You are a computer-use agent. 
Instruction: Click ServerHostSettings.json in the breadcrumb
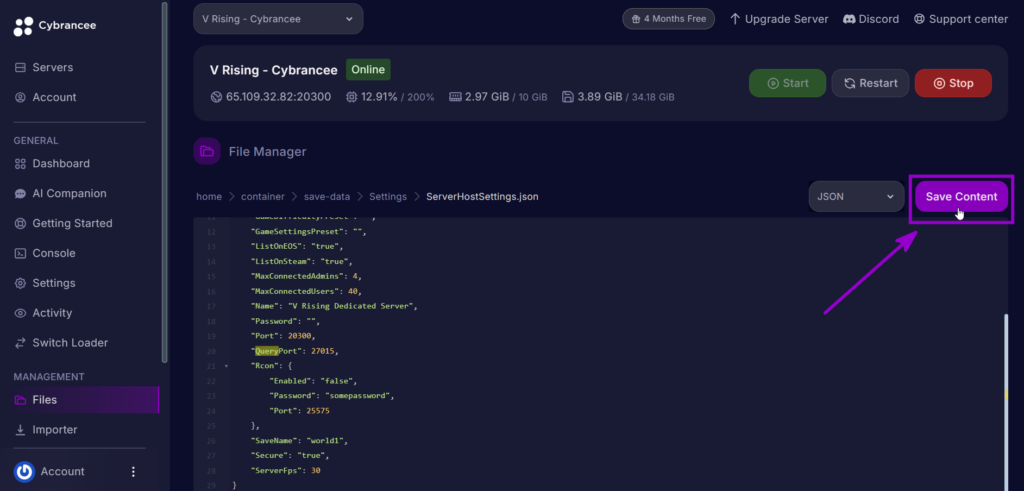point(482,197)
